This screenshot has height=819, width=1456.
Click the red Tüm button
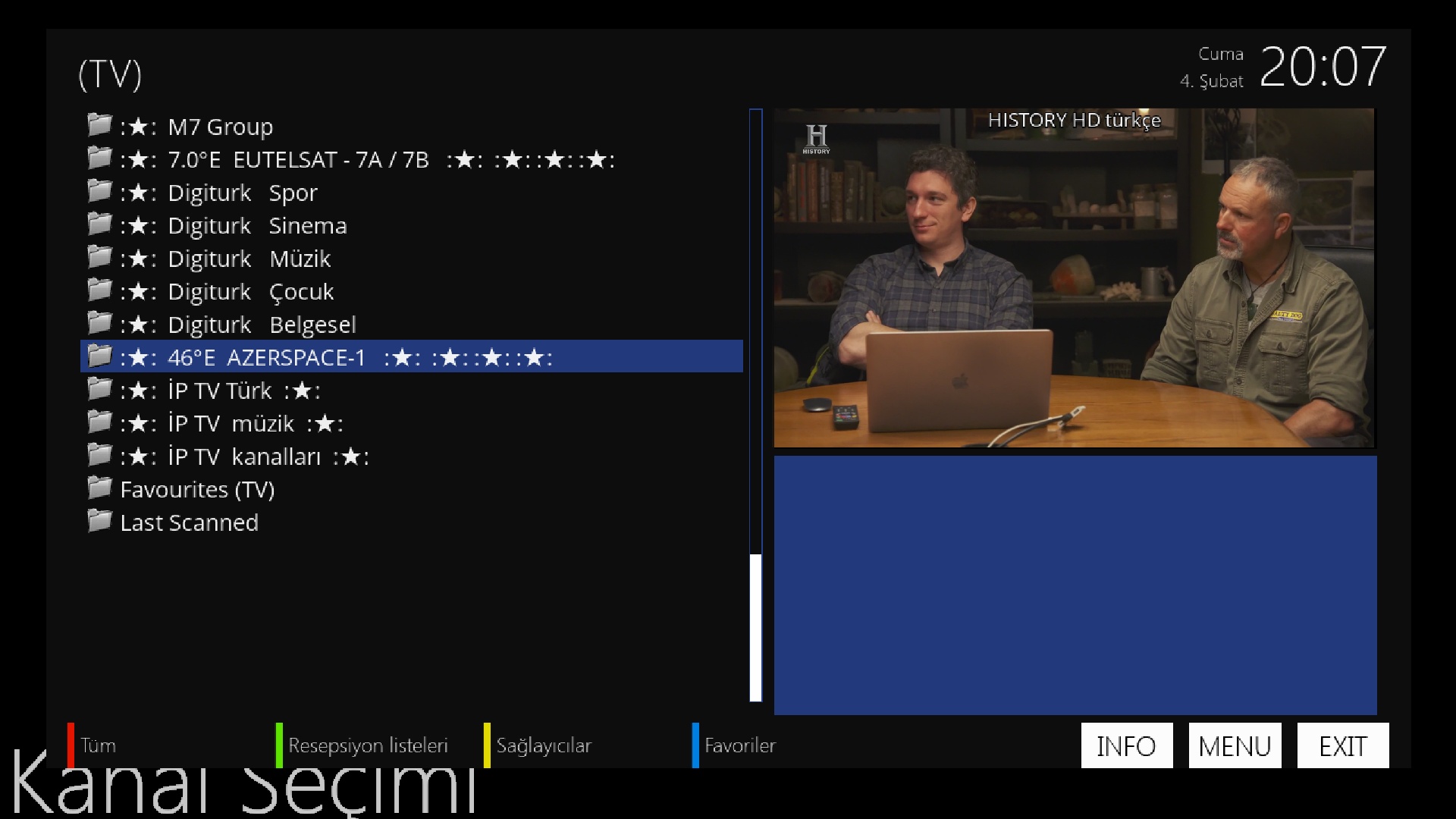pos(92,745)
